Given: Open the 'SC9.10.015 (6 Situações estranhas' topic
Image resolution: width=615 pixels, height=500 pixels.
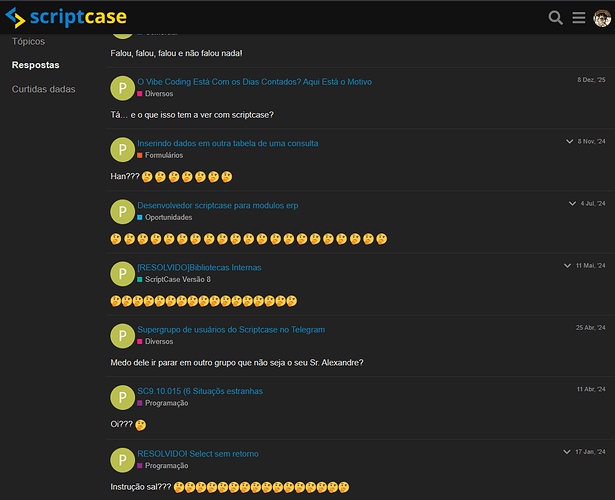Looking at the screenshot, I should point(200,391).
